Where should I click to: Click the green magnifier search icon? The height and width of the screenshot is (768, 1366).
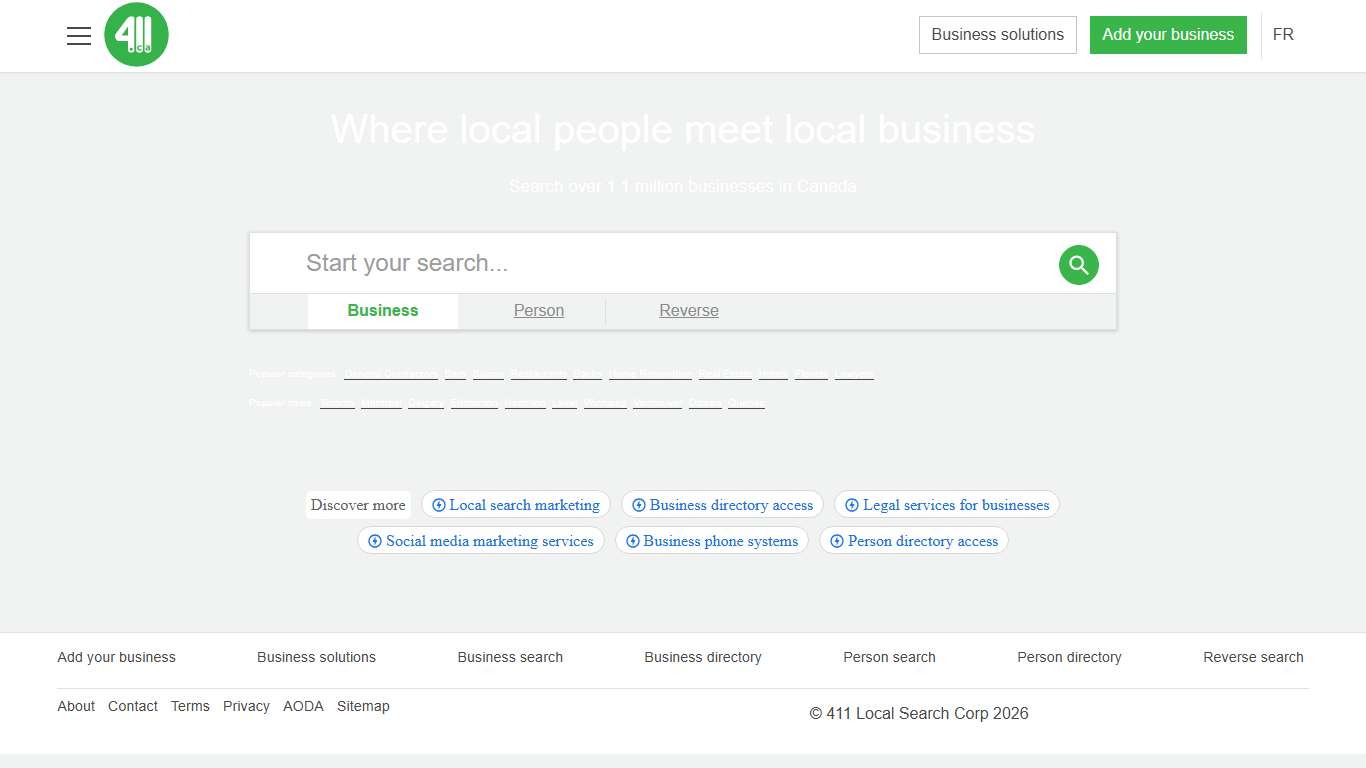pos(1079,264)
